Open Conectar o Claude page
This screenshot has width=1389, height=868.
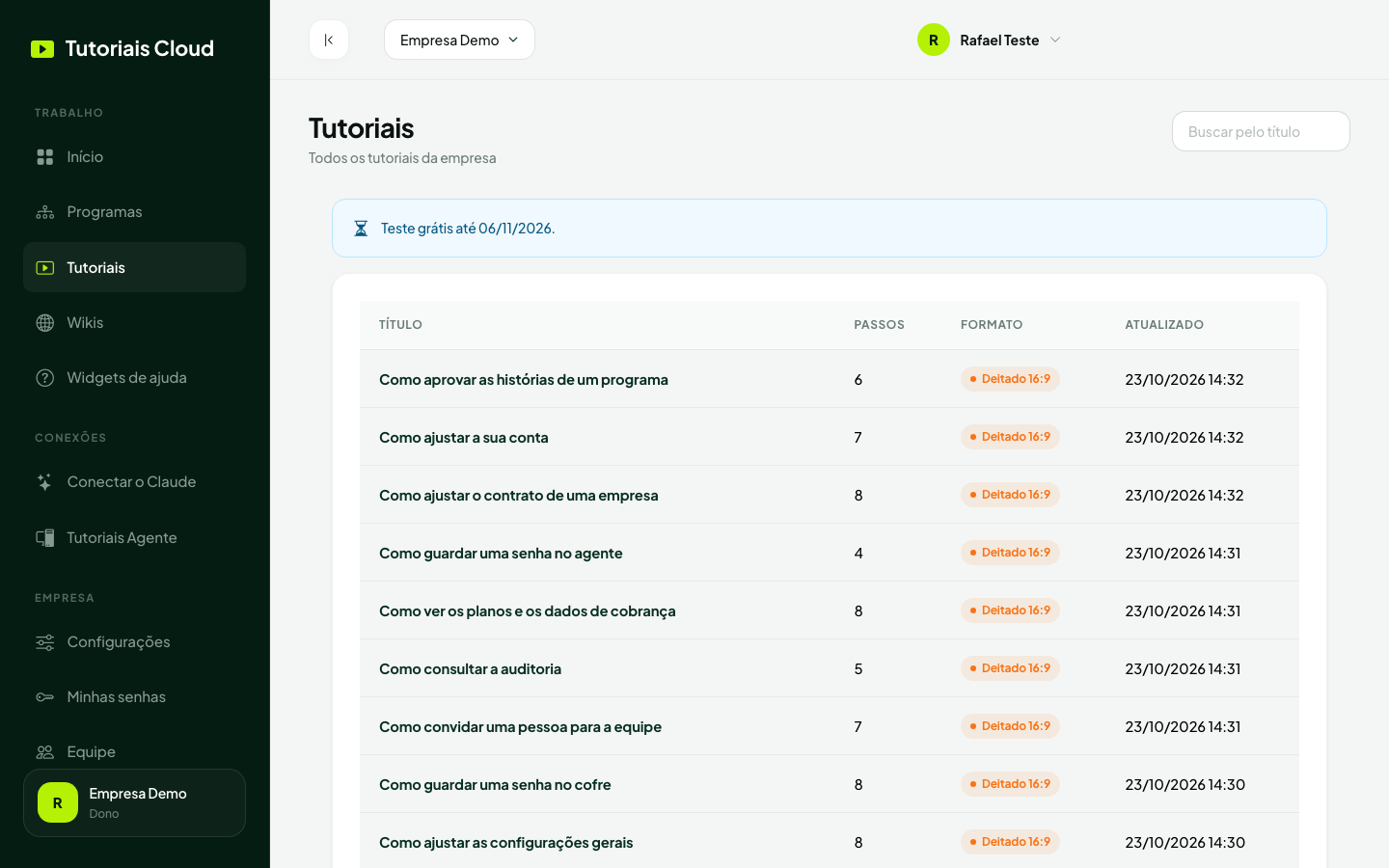(134, 482)
